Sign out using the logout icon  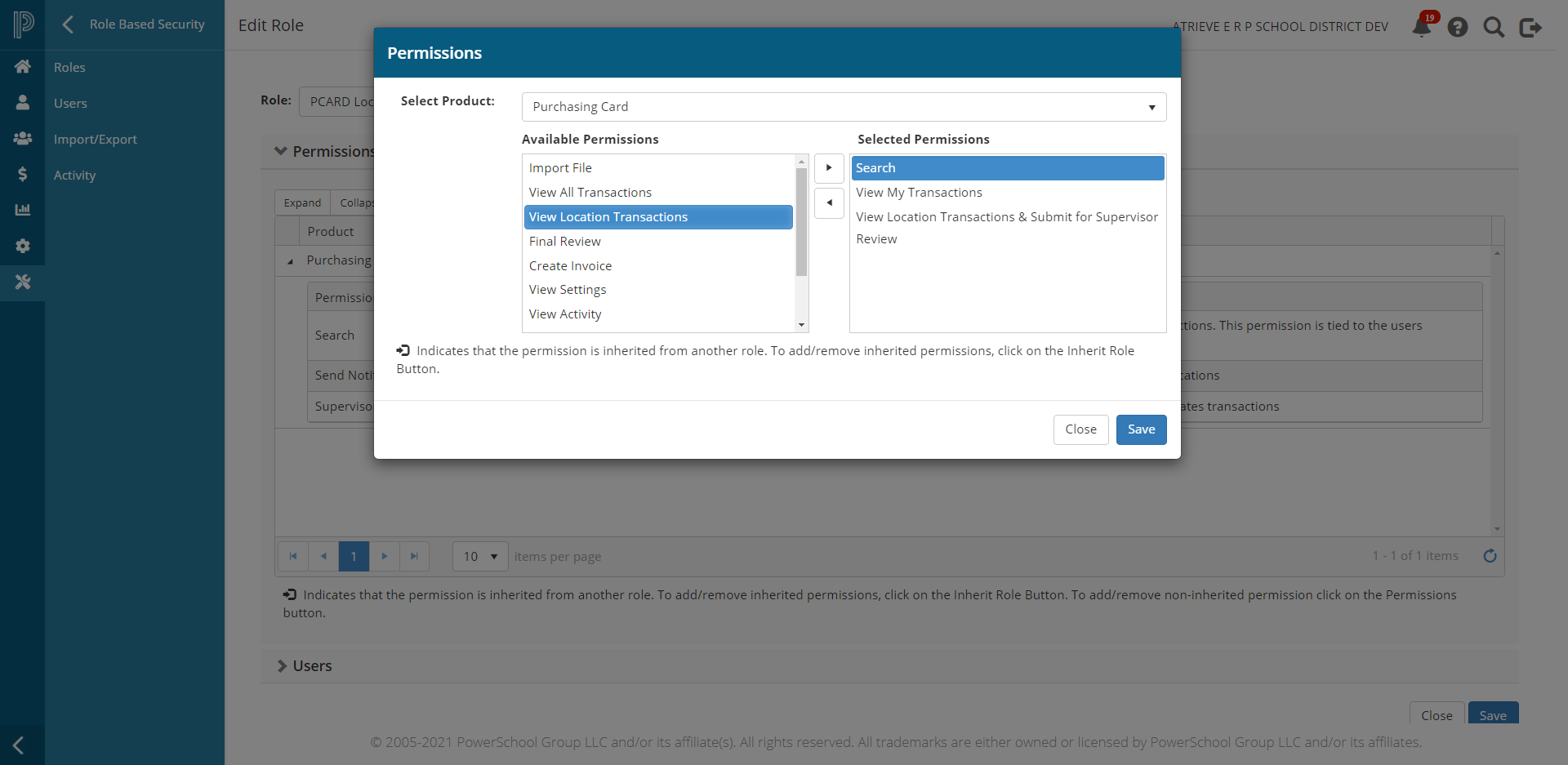(1530, 26)
